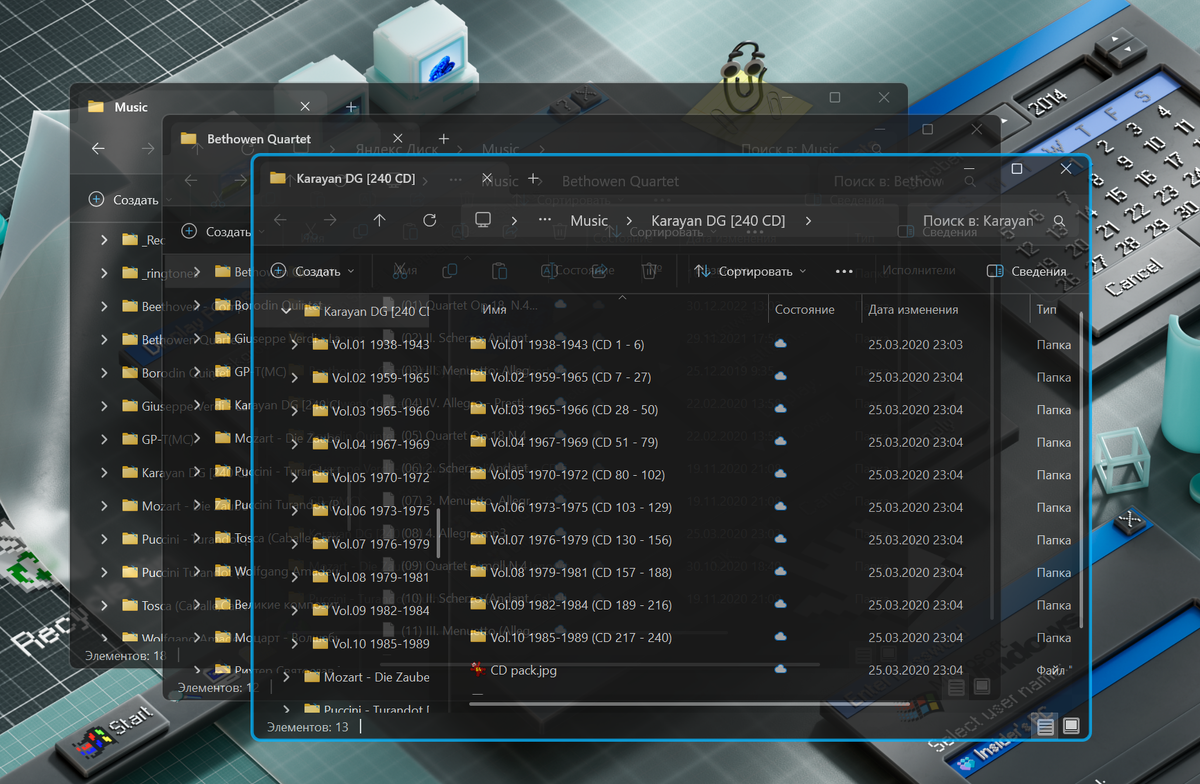Click the This PC monitor icon in address bar
Viewport: 1200px width, 784px height.
pyautogui.click(x=483, y=220)
